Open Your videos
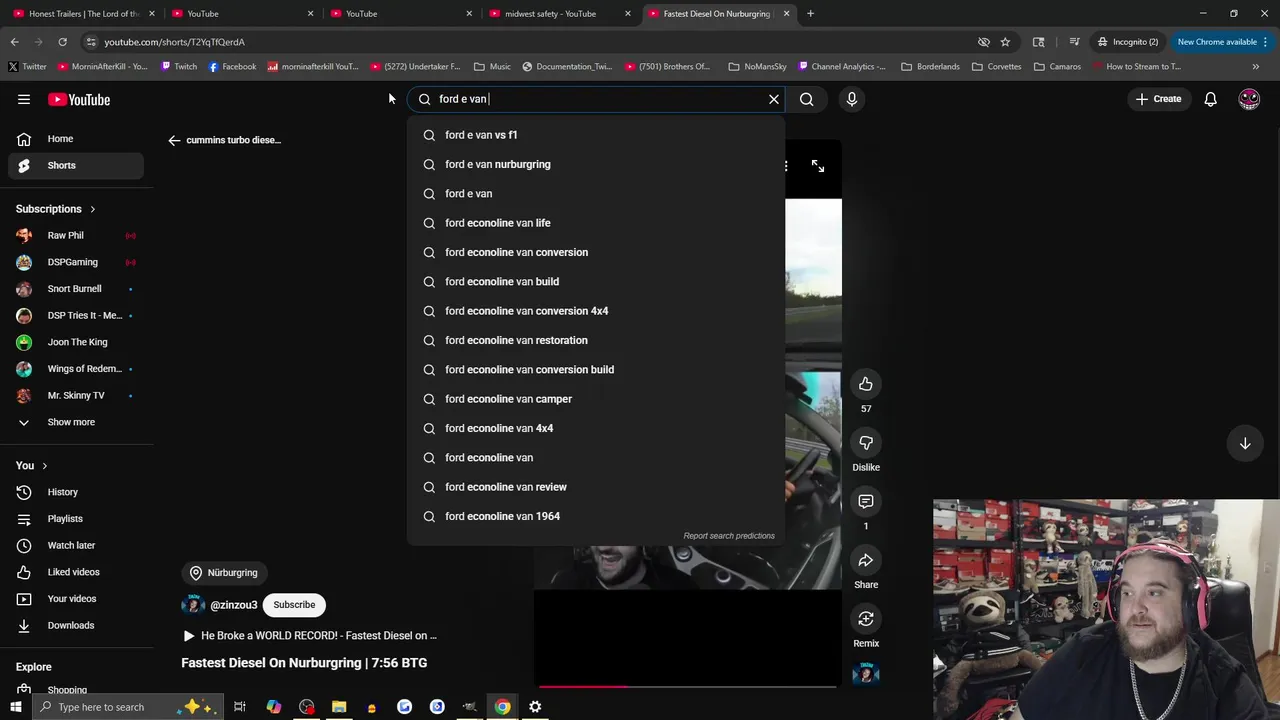 75,598
